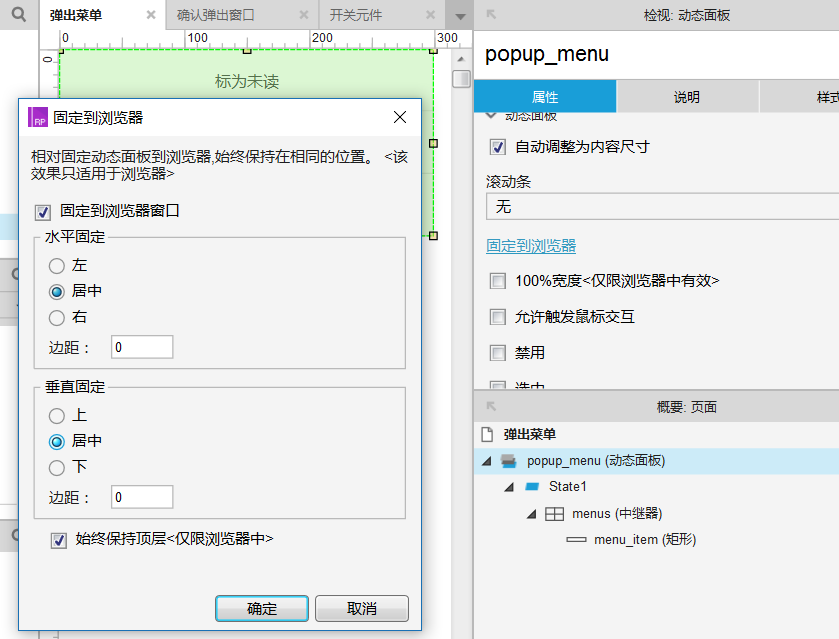Collapse the menus repeater node triangle

(531, 514)
